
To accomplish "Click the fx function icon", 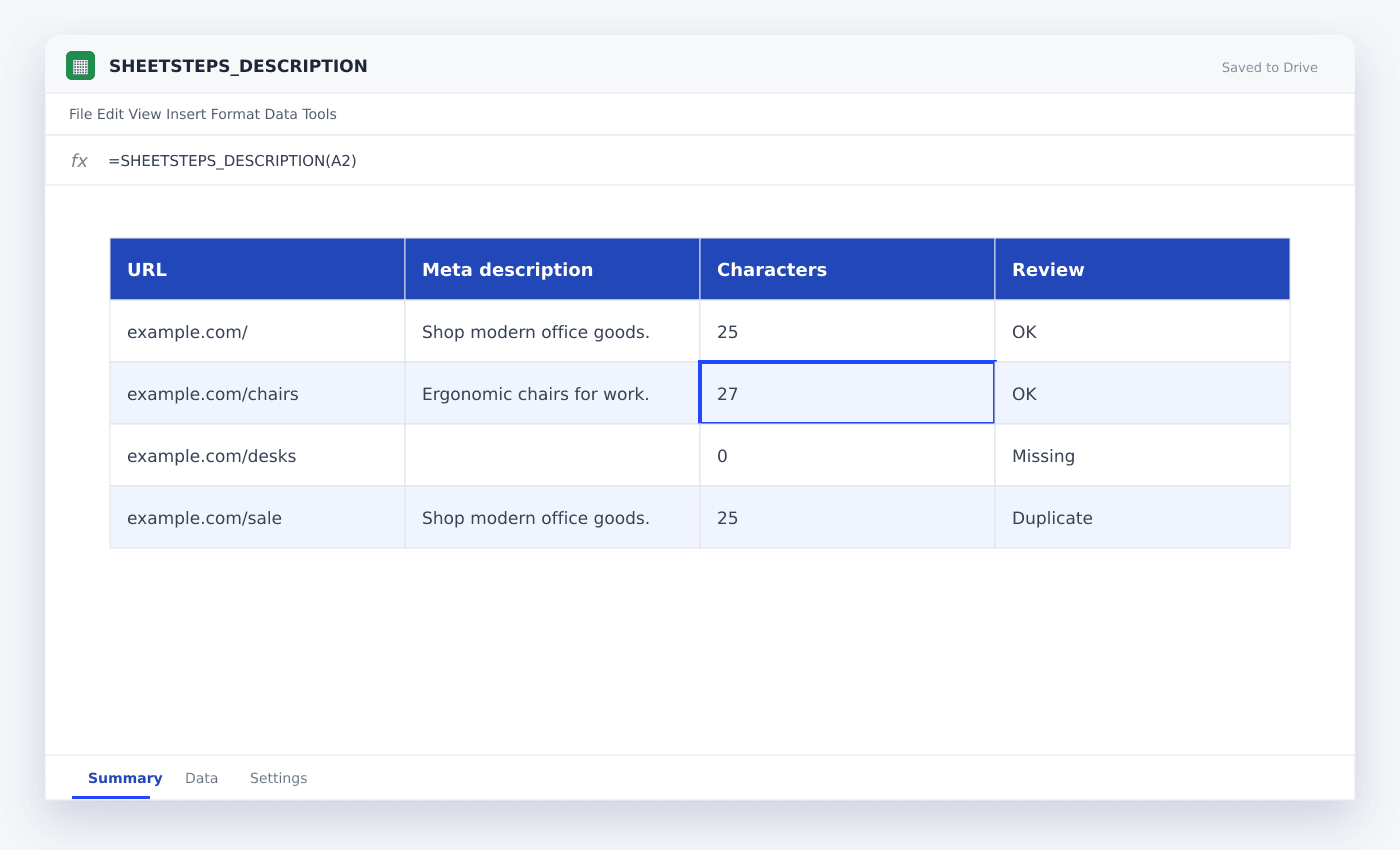I will (x=79, y=161).
